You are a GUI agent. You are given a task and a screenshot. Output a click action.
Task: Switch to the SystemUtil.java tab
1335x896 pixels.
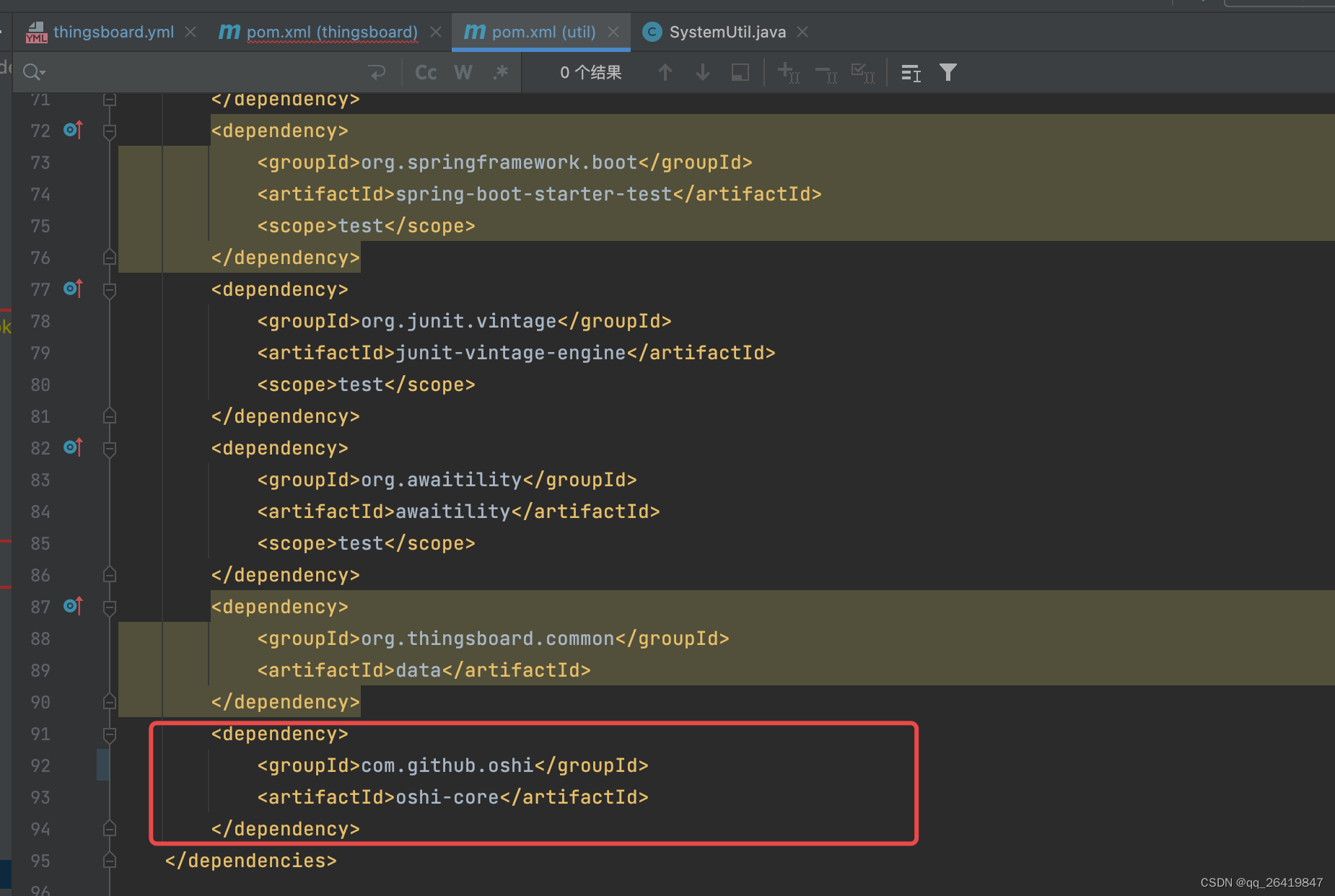pos(727,31)
